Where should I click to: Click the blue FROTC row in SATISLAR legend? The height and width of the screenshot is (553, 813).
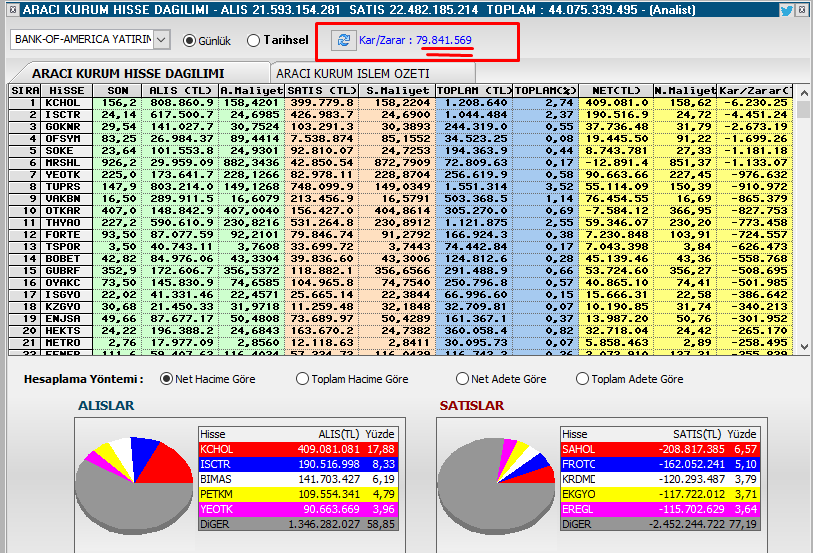[x=660, y=464]
